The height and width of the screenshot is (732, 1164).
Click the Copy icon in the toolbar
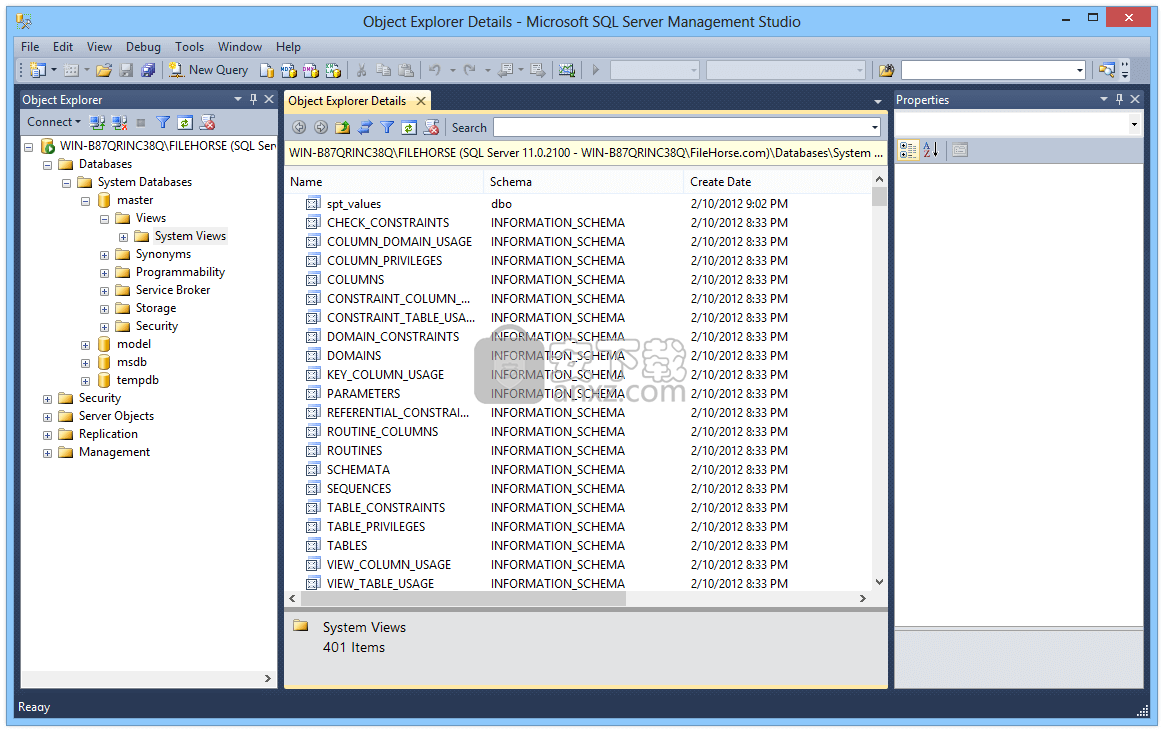tap(384, 70)
